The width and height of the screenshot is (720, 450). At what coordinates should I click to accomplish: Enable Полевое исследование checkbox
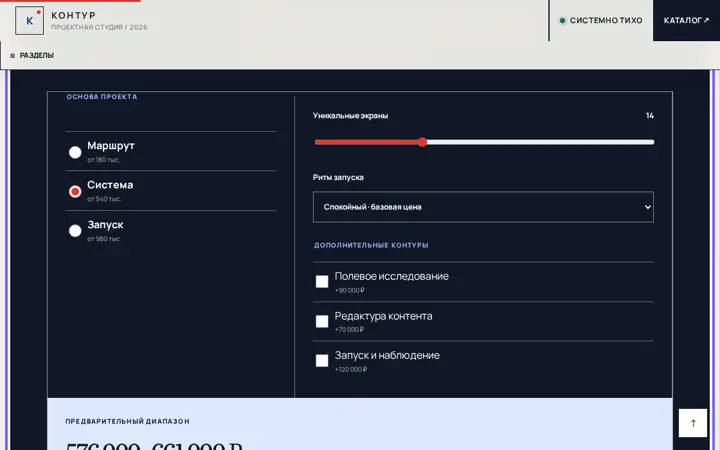point(322,281)
